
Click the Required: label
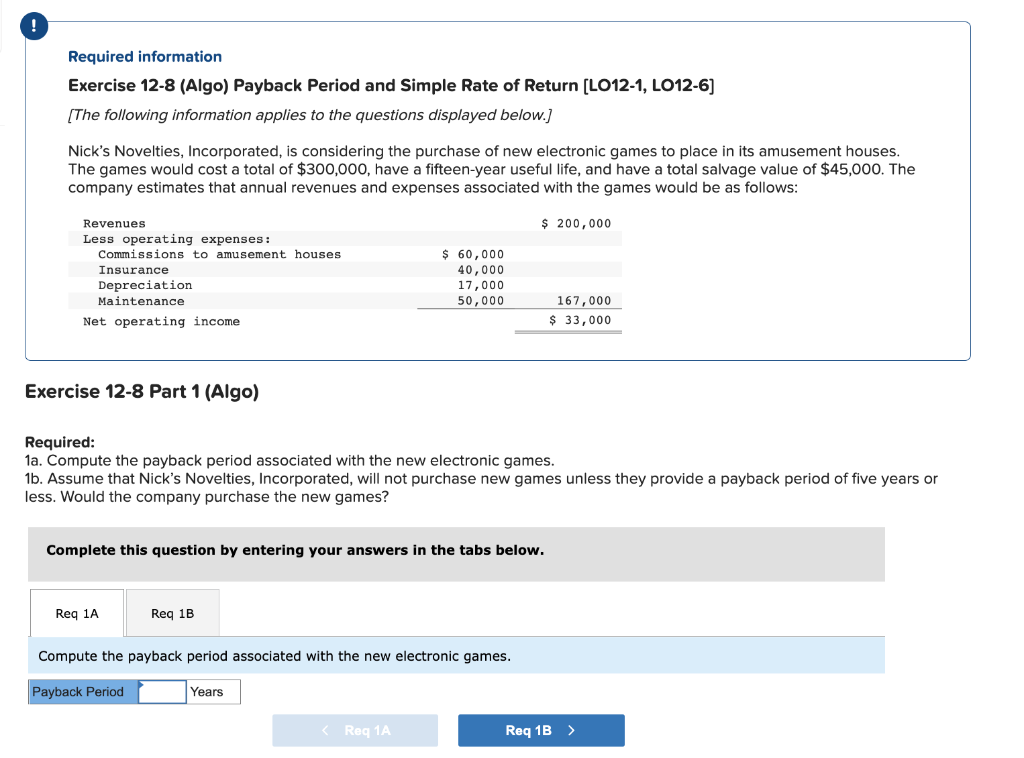pos(59,442)
